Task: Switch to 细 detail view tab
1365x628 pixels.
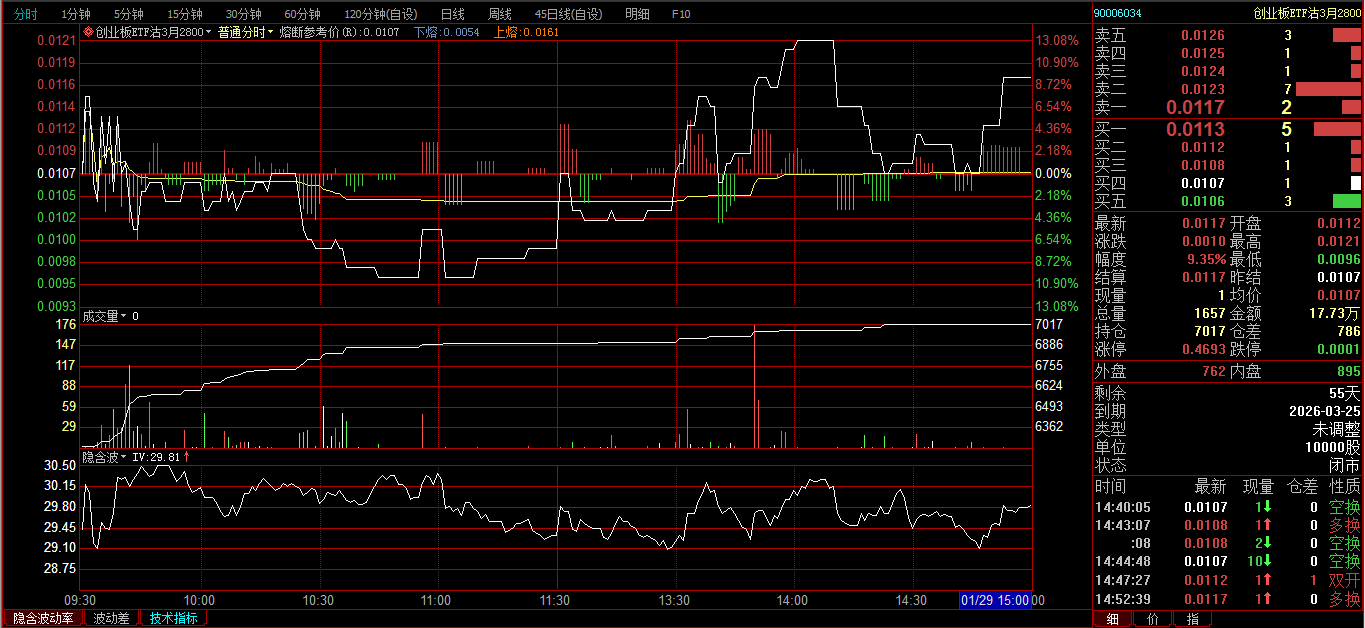Action: pyautogui.click(x=1113, y=619)
